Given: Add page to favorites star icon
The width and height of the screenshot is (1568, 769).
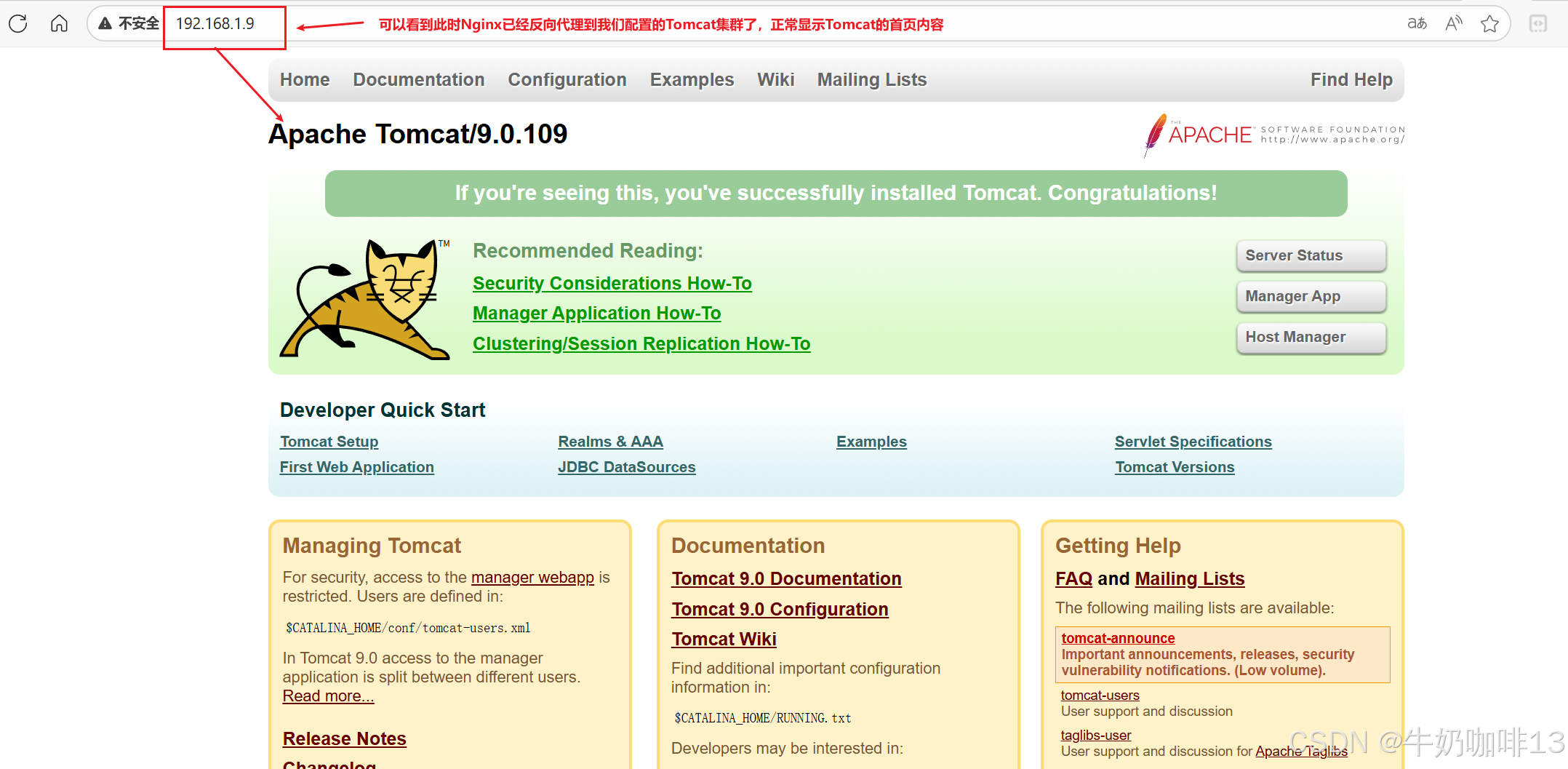Looking at the screenshot, I should (1489, 23).
